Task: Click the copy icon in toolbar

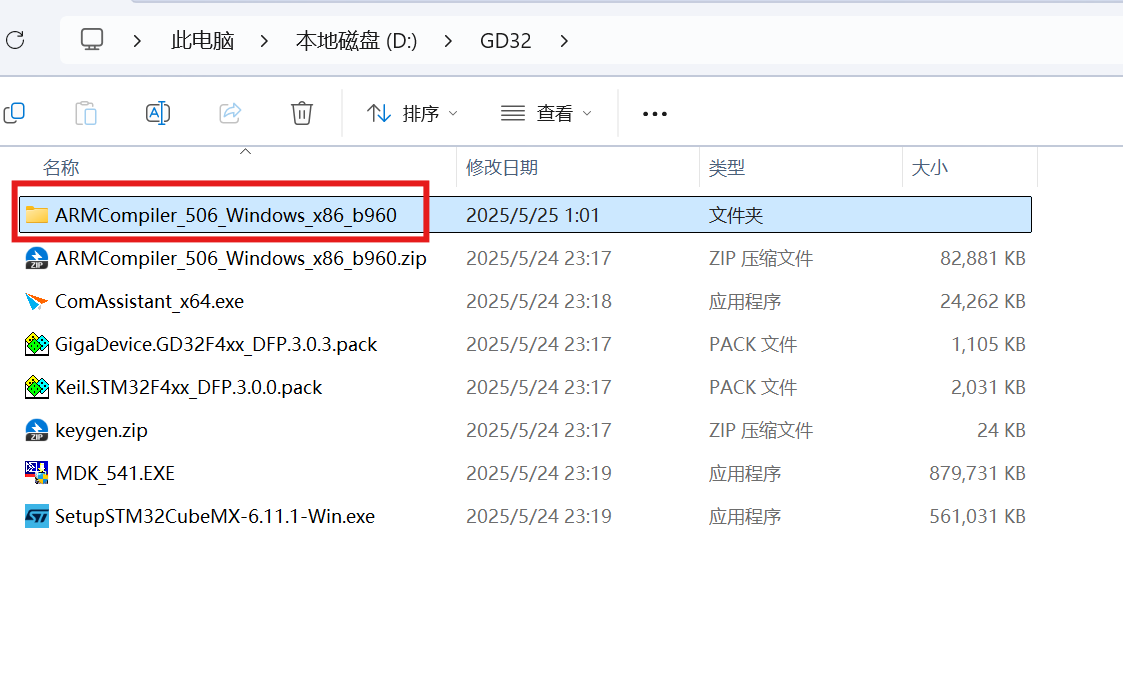Action: click(x=14, y=113)
